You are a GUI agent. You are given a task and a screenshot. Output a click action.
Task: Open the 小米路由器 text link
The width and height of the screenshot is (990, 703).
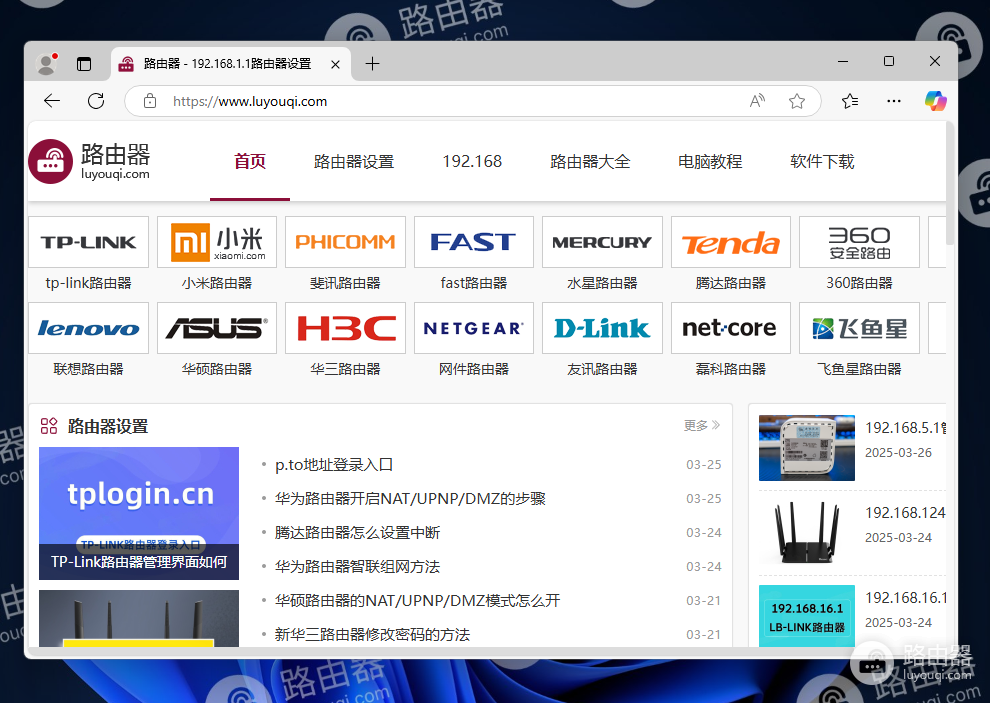coord(217,283)
